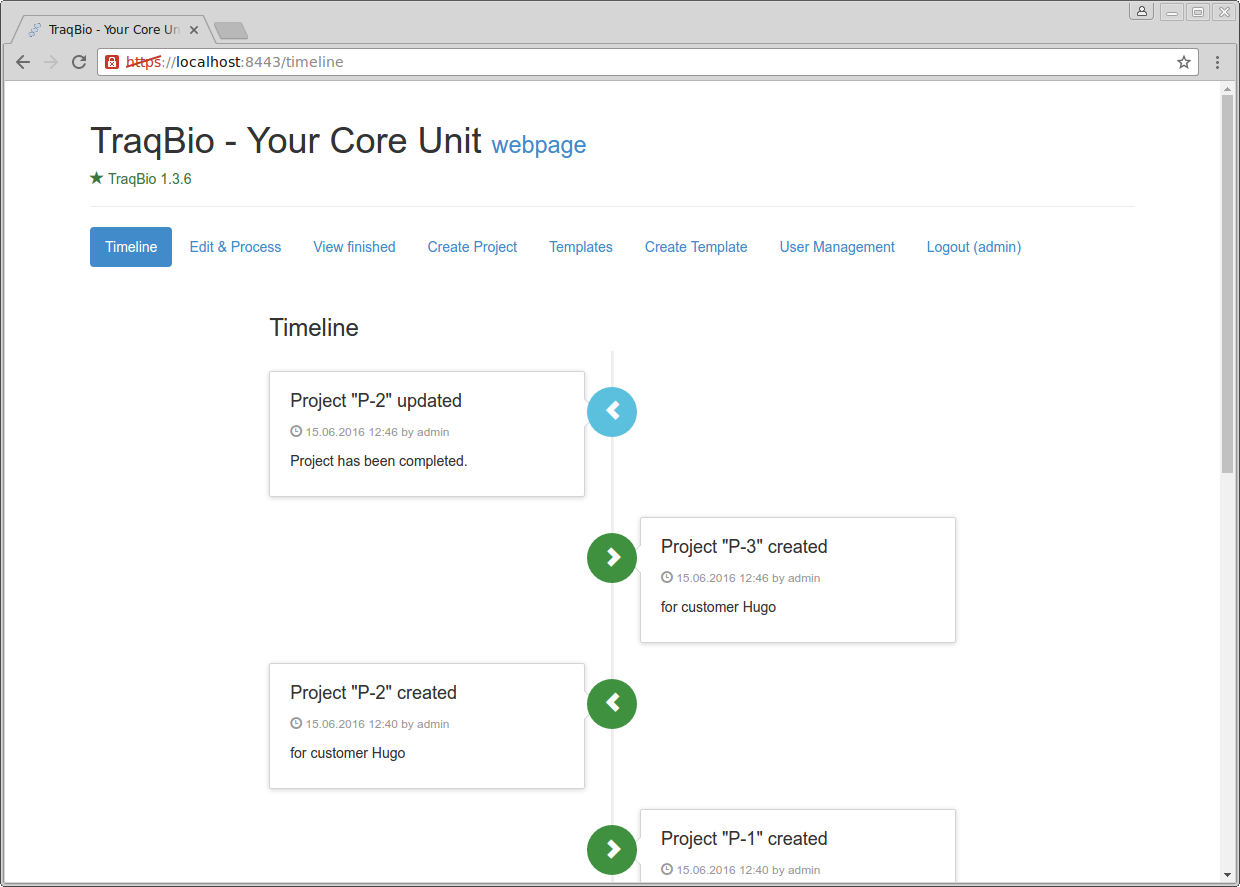This screenshot has height=887, width=1240.
Task: Click clock icon in P-2 updated card
Action: [x=296, y=432]
